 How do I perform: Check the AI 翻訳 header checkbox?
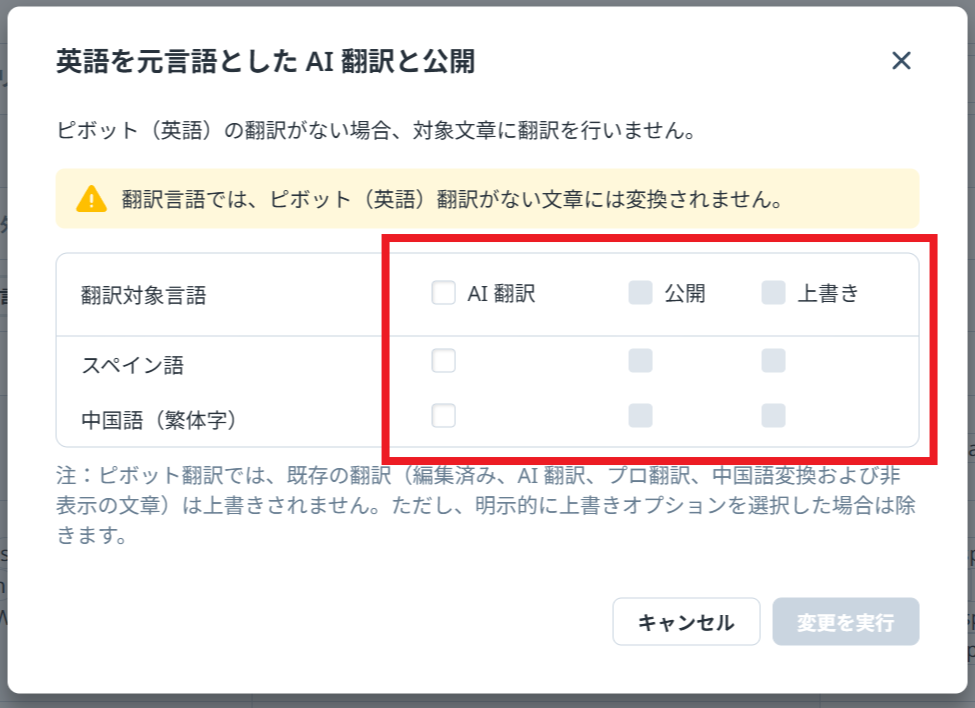(x=442, y=293)
